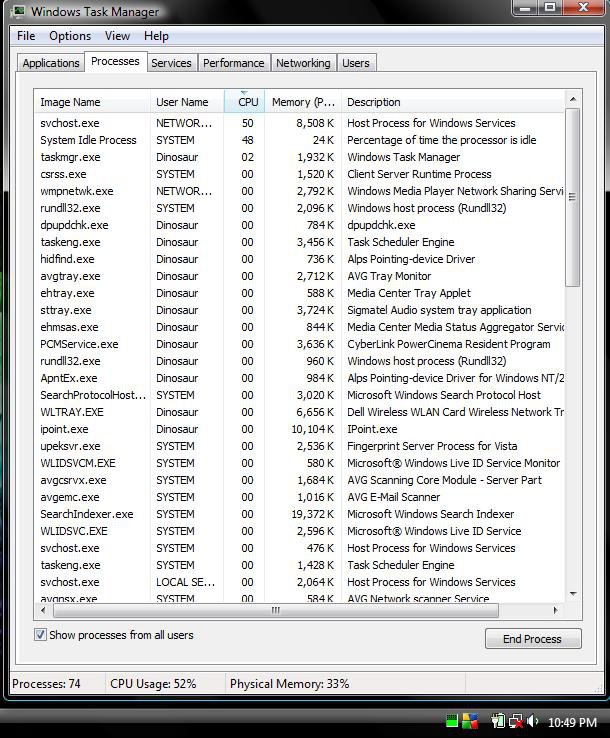Screen dimensions: 610x738
Task: Select rundll32.exe using 960 K memory
Action: tap(299, 361)
